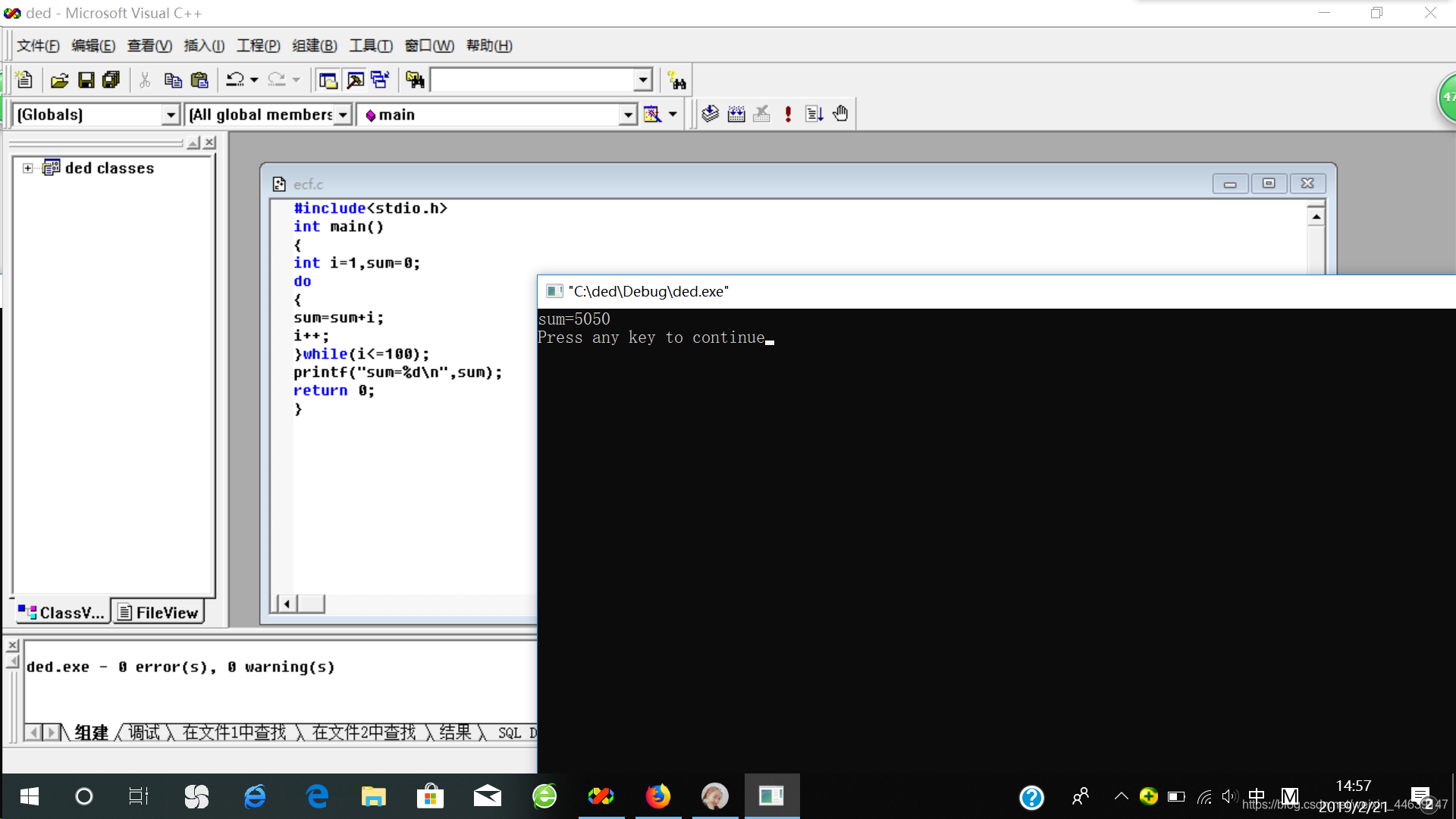The image size is (1456, 819).
Task: Close the workspace panel with X
Action: click(210, 143)
